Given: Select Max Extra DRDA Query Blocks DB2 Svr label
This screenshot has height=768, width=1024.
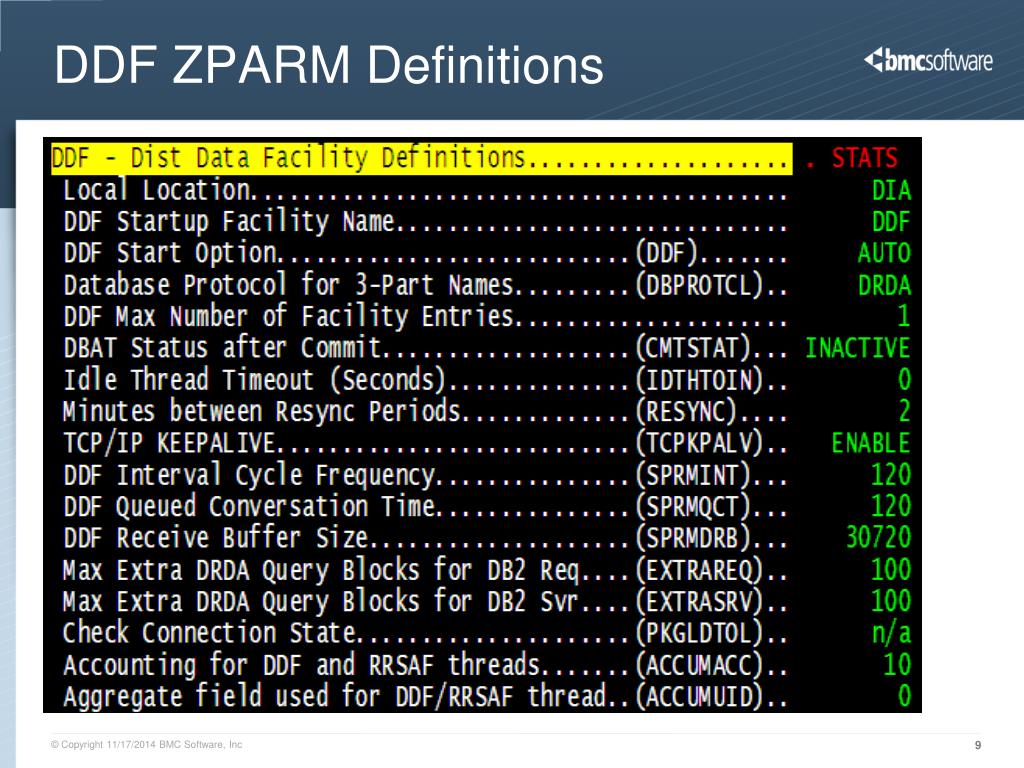Looking at the screenshot, I should point(321,601).
